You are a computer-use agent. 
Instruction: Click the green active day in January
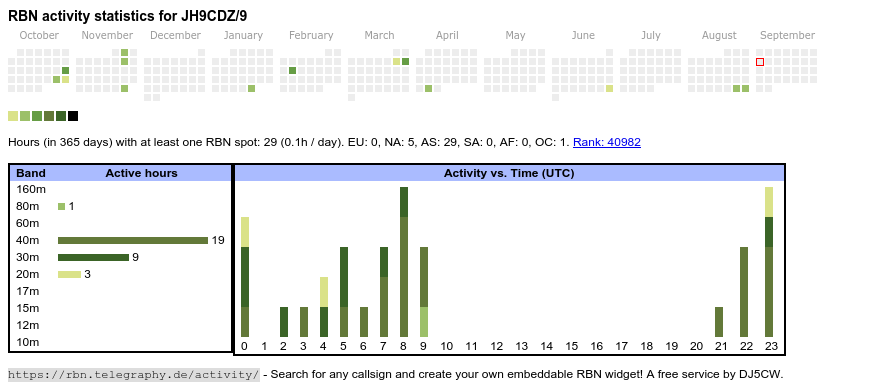[251, 89]
